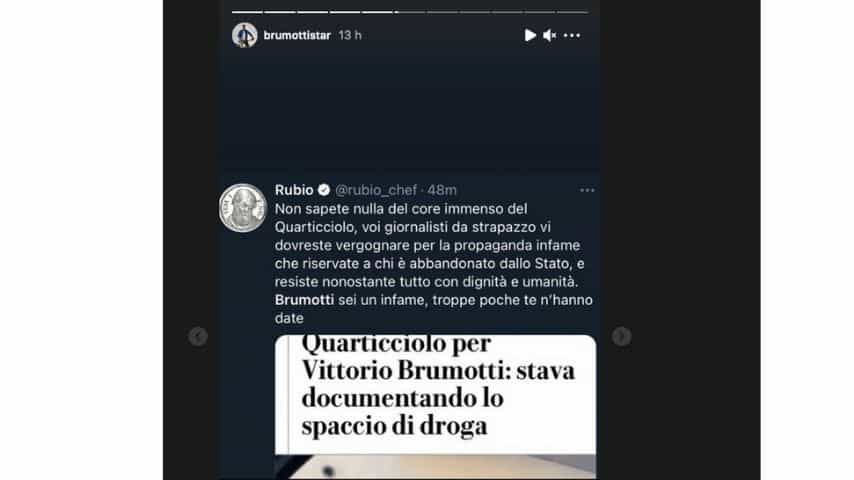Viewport: 854px width, 480px height.
Task: Click the article preview photo below the headline
Action: (x=435, y=467)
